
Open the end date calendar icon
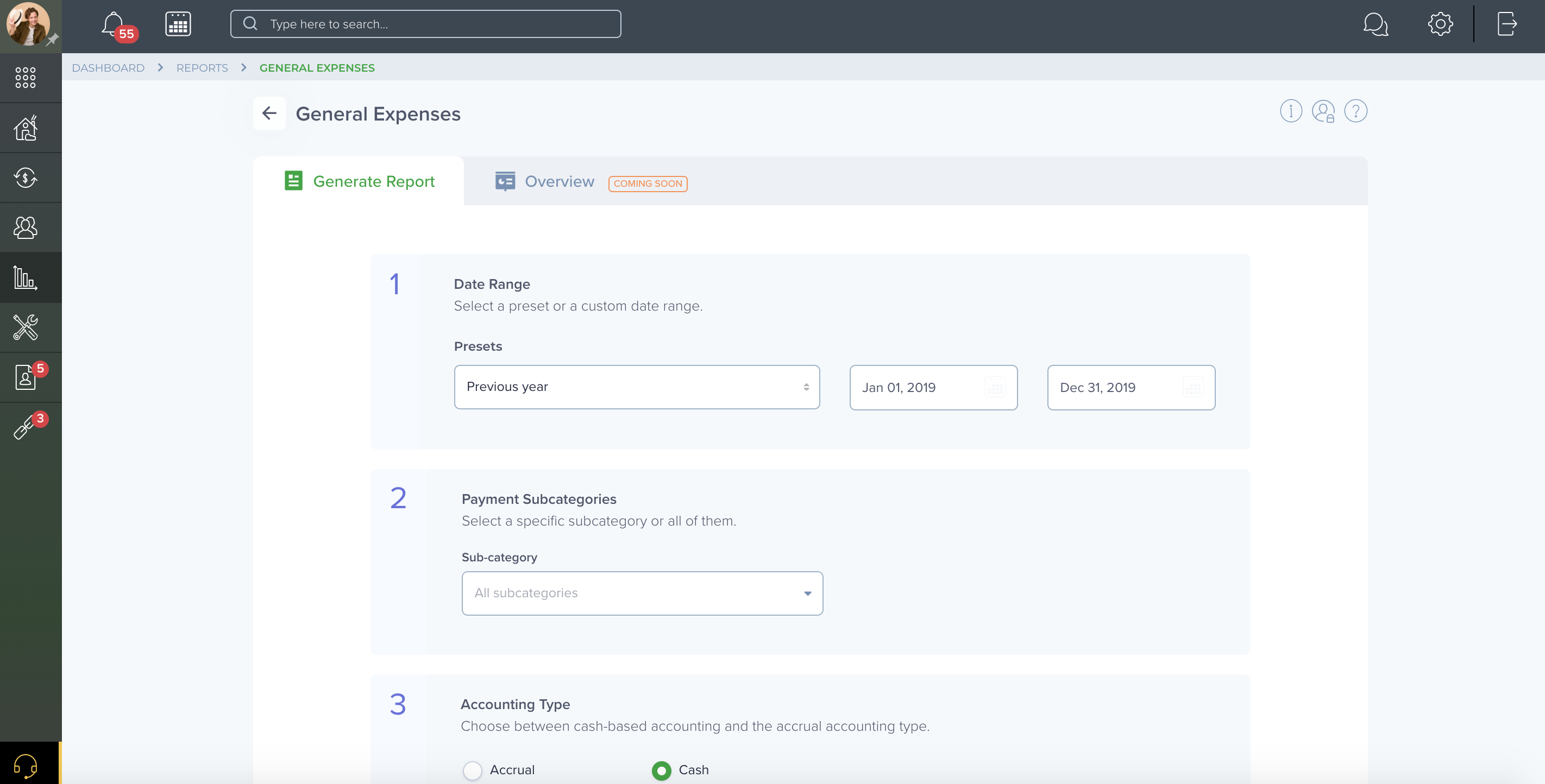coord(1193,388)
